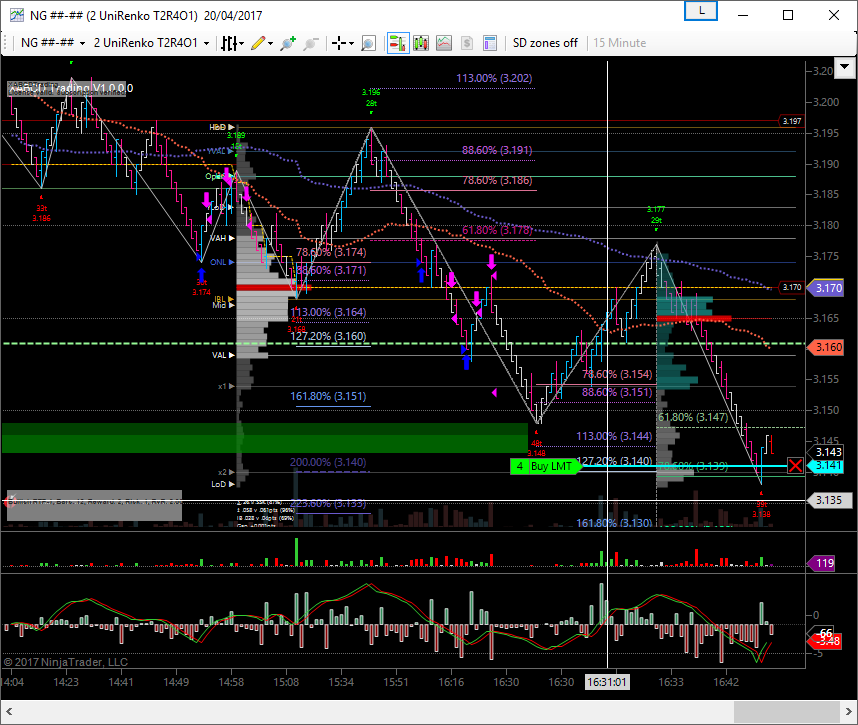
Task: Click the zoom in magnifier icon
Action: tap(288, 43)
